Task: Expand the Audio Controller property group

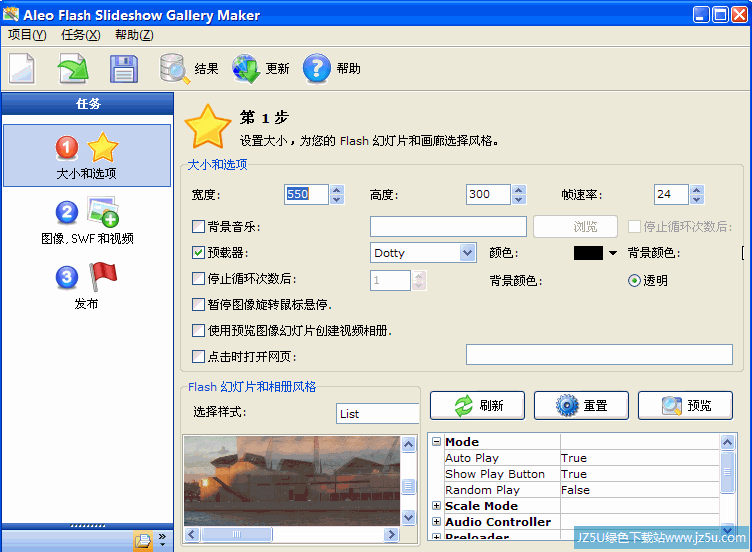Action: (x=436, y=521)
